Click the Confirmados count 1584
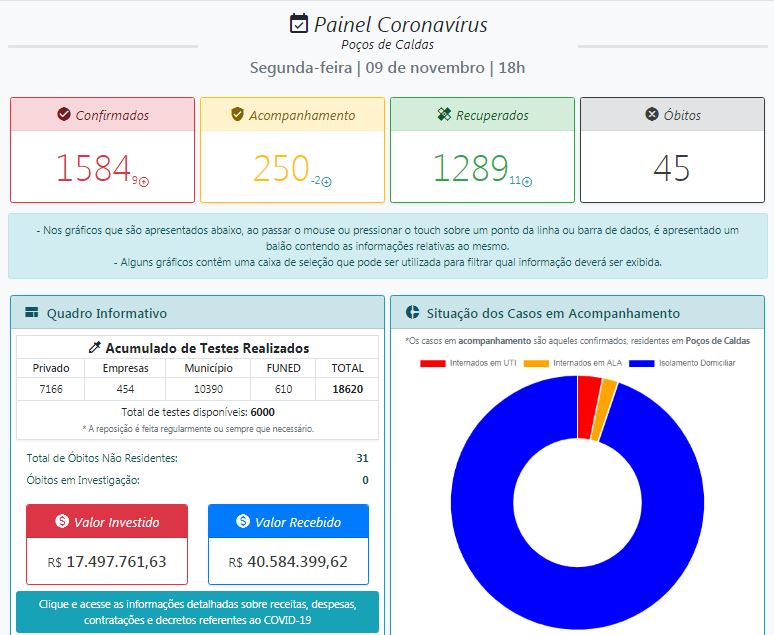 point(93,168)
